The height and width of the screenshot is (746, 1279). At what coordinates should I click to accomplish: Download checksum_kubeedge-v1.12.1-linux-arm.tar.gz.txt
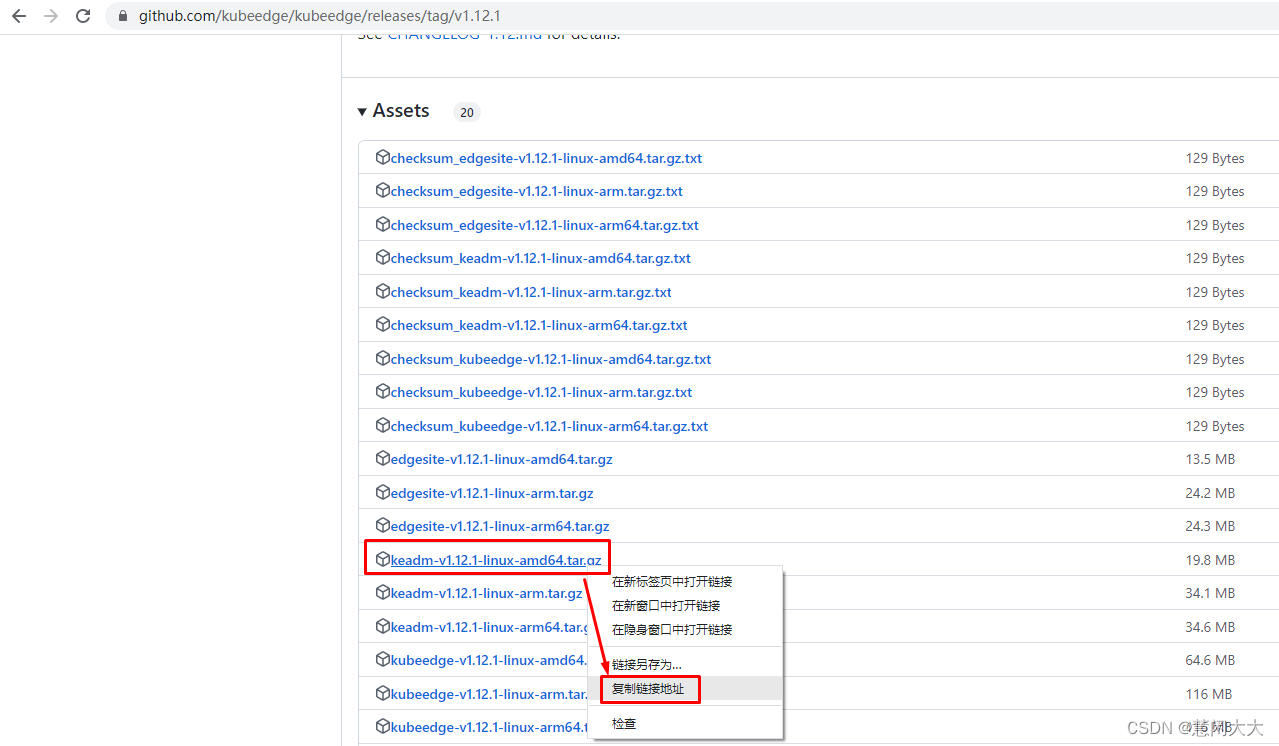[541, 392]
